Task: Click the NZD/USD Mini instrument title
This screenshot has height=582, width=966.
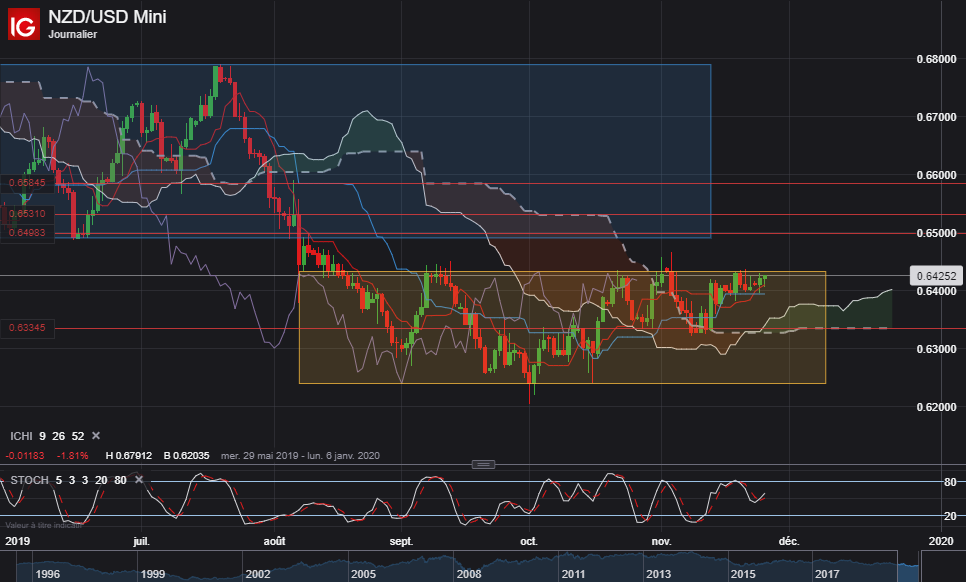Action: [x=107, y=17]
